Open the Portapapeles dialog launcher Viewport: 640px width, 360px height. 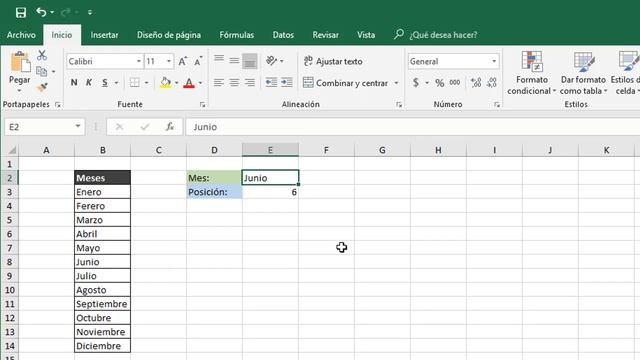tap(58, 105)
